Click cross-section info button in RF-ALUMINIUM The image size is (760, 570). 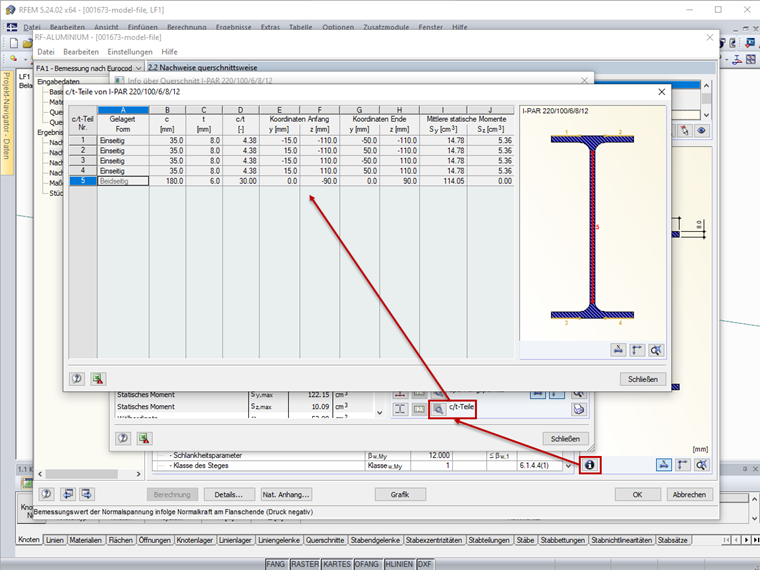(x=589, y=465)
